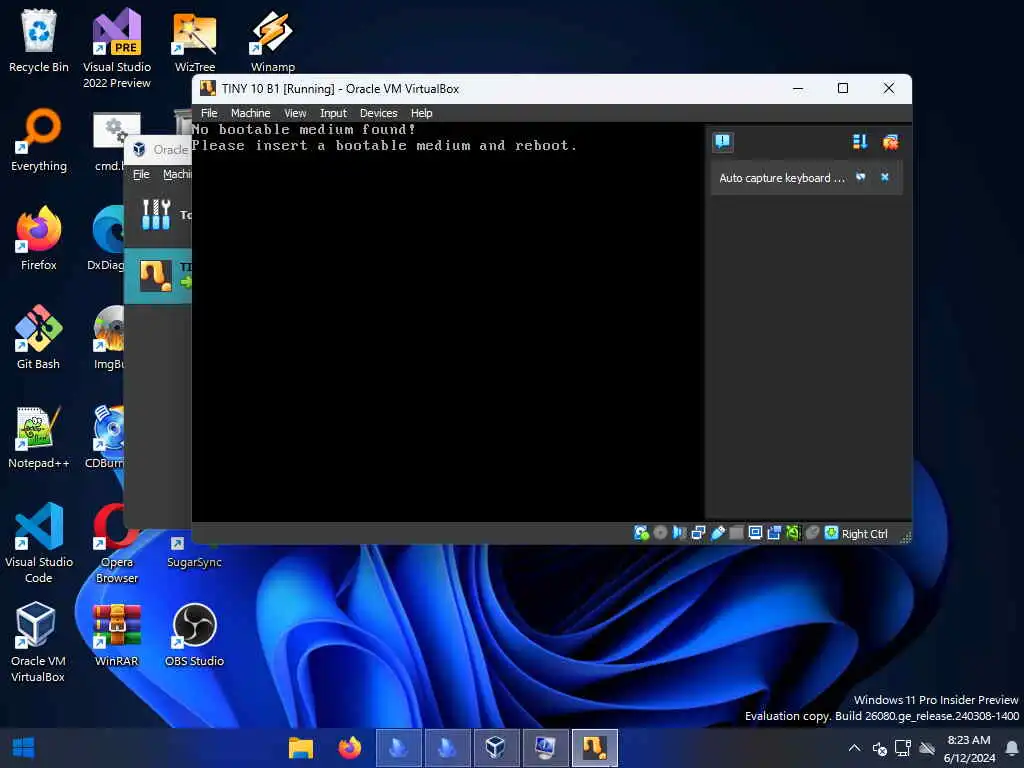Open the Devices menu
1024x768 pixels.
click(378, 113)
